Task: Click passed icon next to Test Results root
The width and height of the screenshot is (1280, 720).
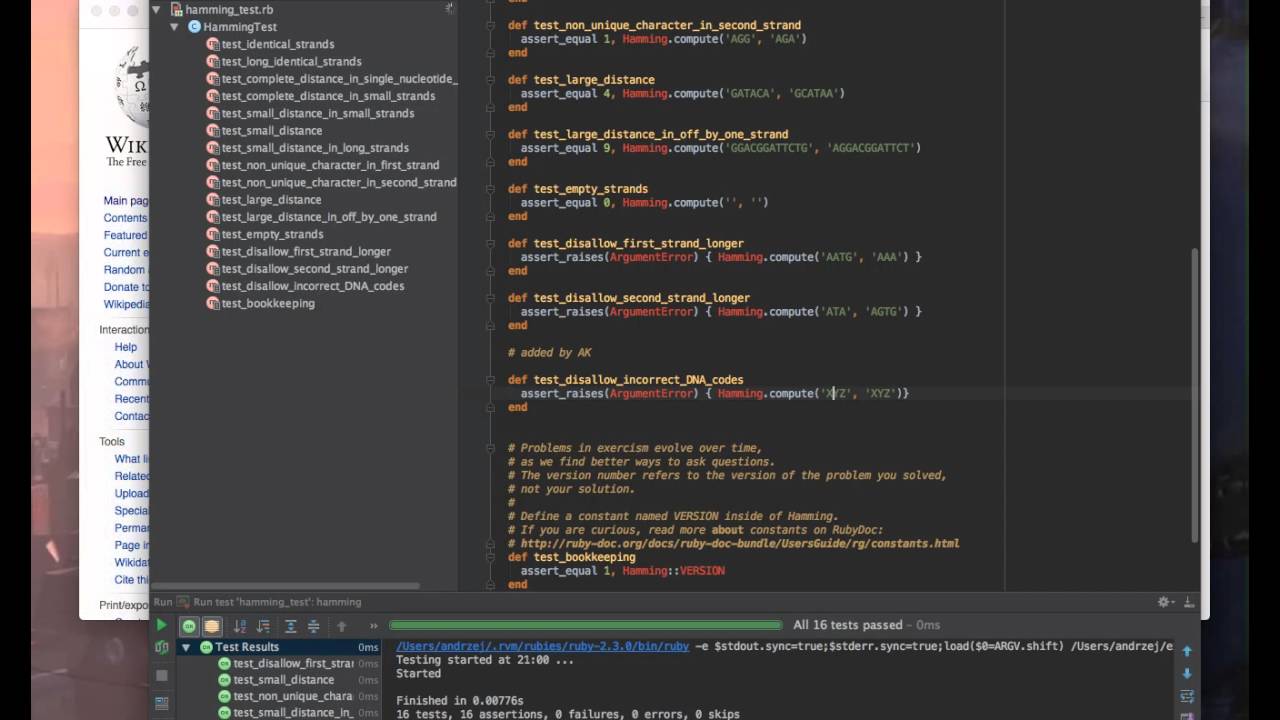Action: pos(206,647)
